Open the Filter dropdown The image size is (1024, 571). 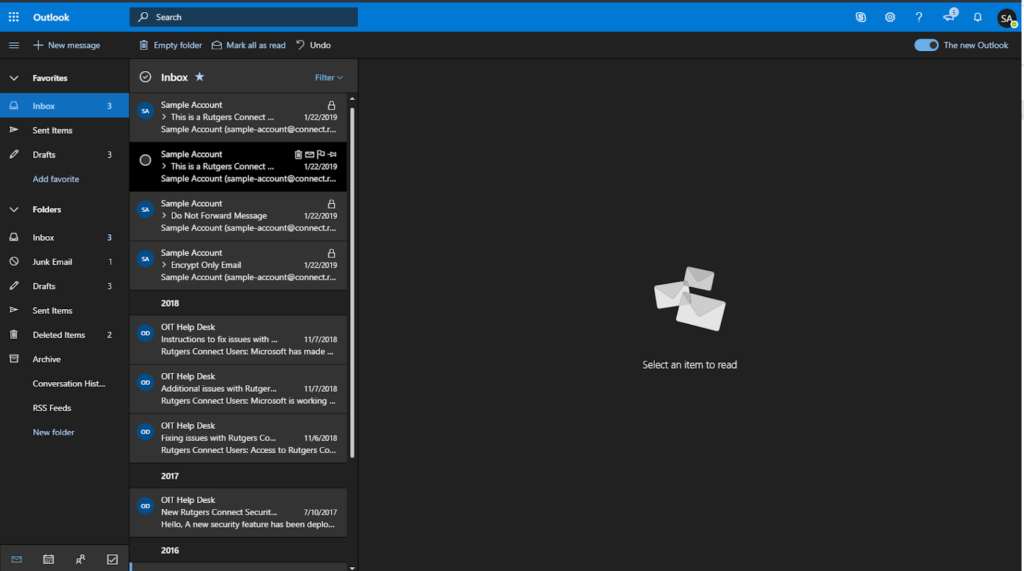(328, 77)
